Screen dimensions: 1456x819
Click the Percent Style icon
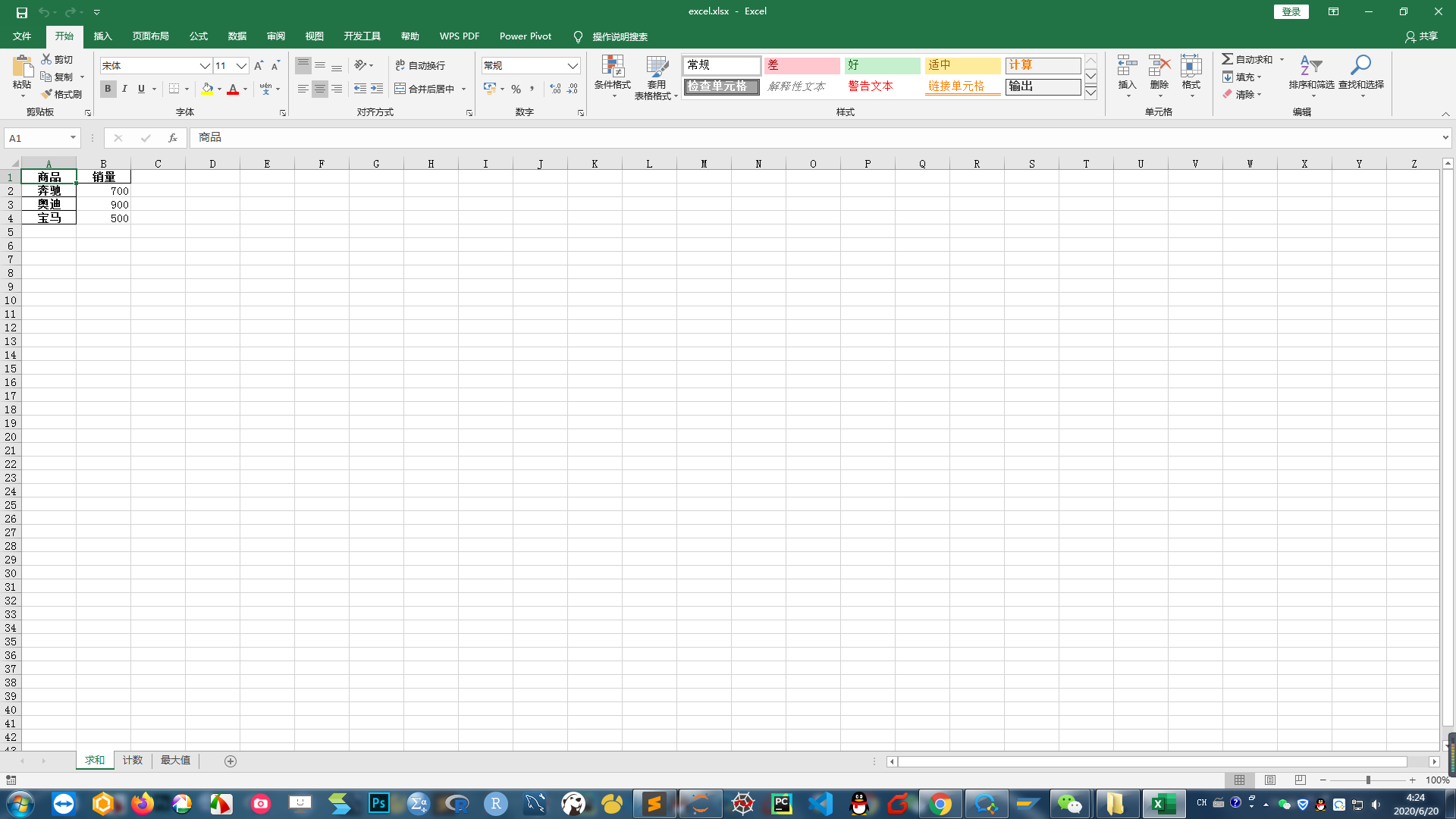click(x=516, y=89)
